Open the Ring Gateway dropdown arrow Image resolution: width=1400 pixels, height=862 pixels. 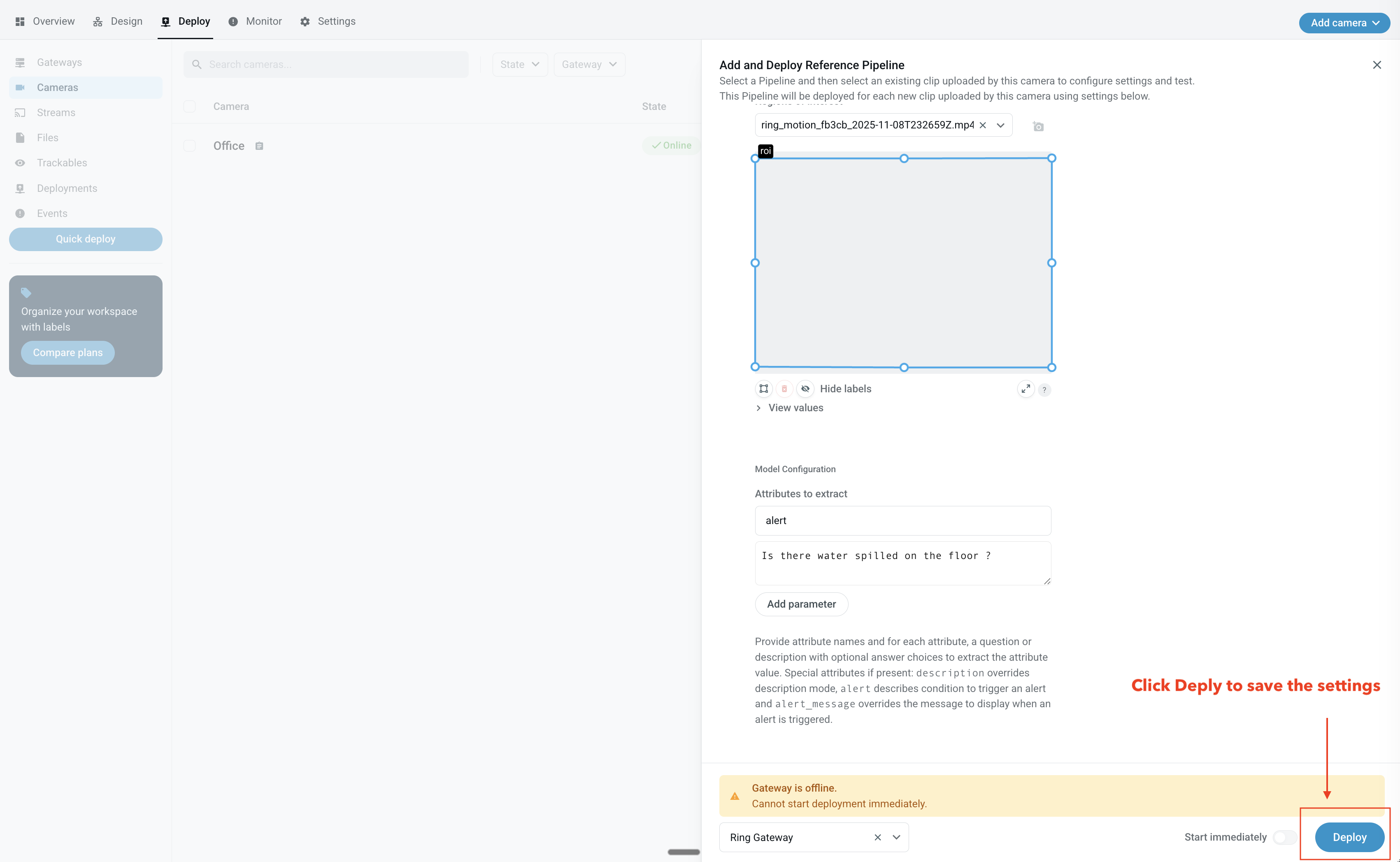pos(896,837)
